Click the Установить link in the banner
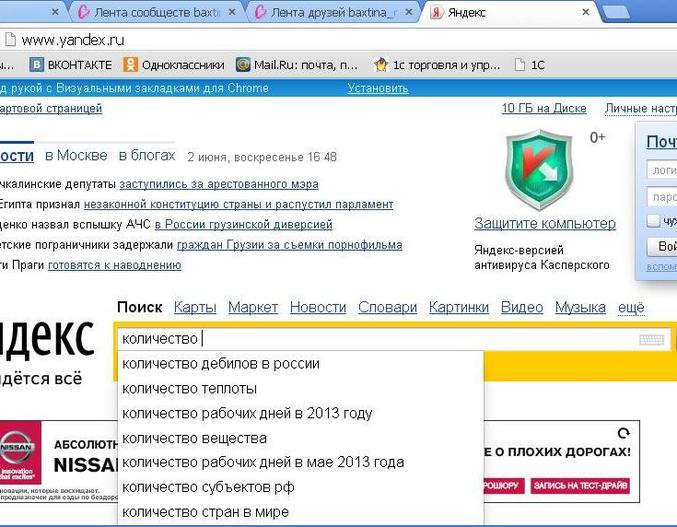The height and width of the screenshot is (527, 677). tap(377, 88)
